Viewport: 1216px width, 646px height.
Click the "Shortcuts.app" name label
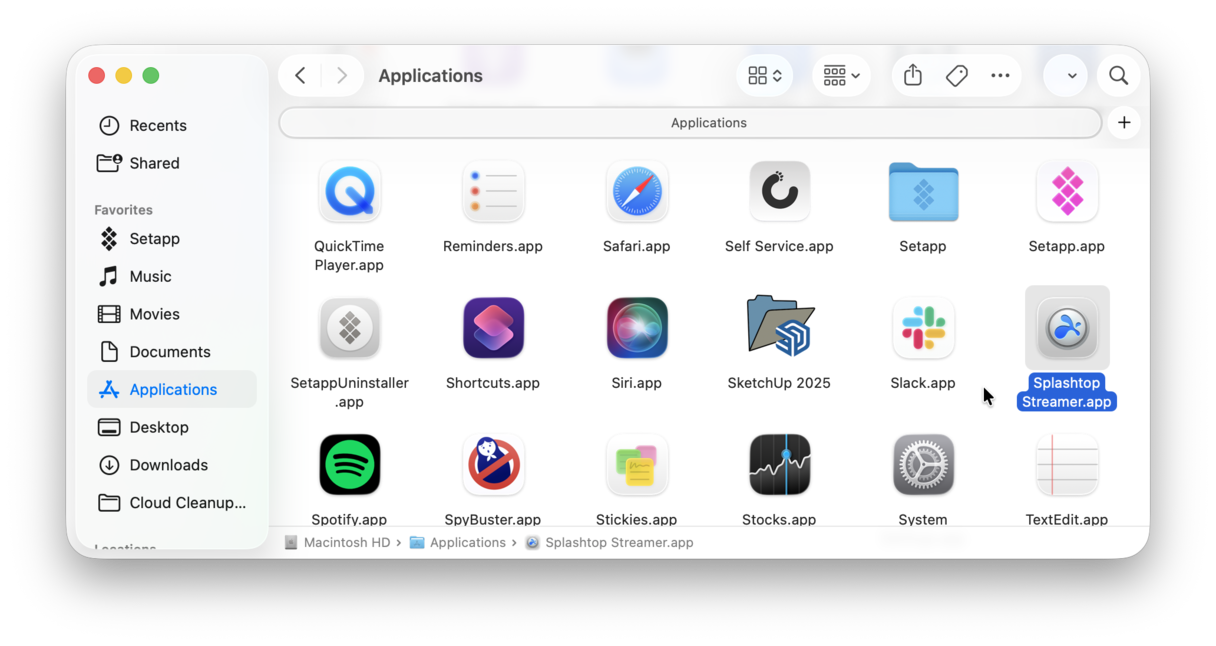coord(493,383)
